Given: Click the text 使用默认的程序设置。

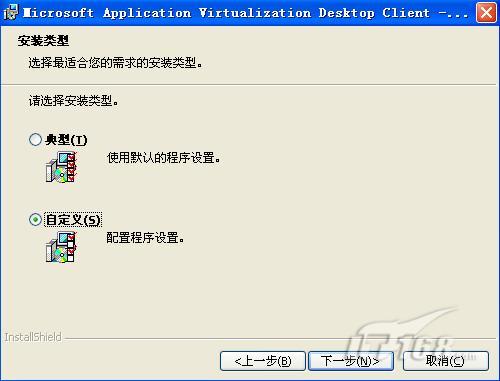Looking at the screenshot, I should point(164,158).
